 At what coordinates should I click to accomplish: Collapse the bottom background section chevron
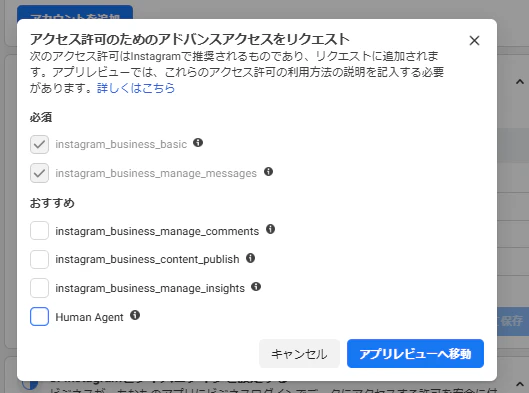[520, 384]
